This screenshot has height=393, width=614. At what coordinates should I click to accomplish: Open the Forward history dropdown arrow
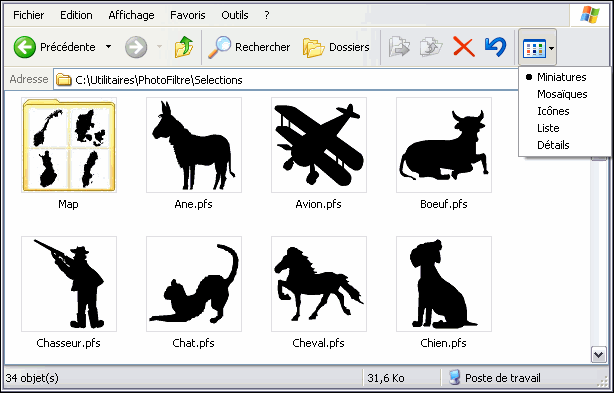(159, 47)
